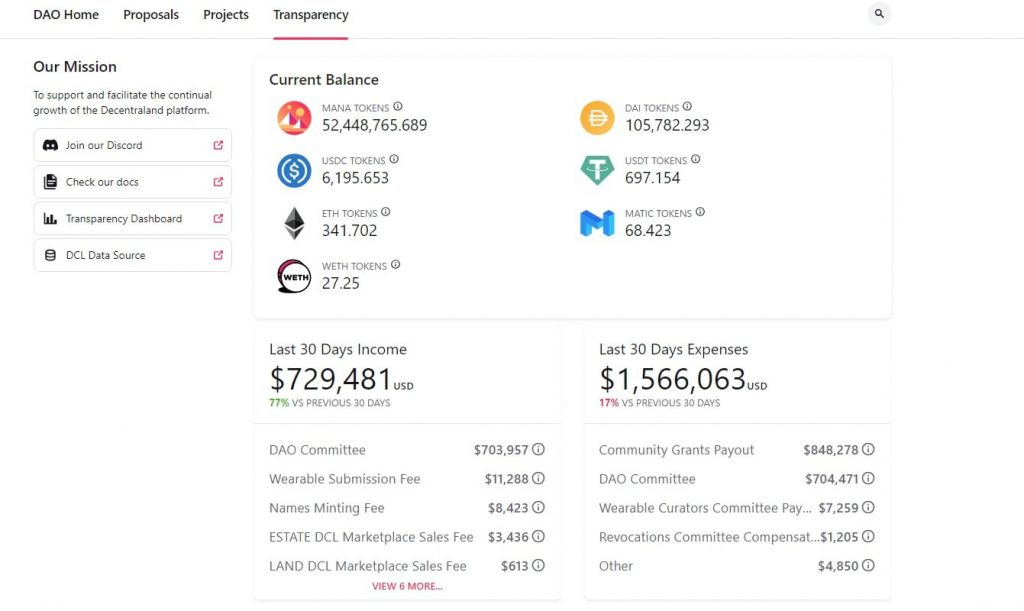Viewport: 1024px width, 611px height.
Task: Open Transparency Dashboard link
Action: (133, 219)
